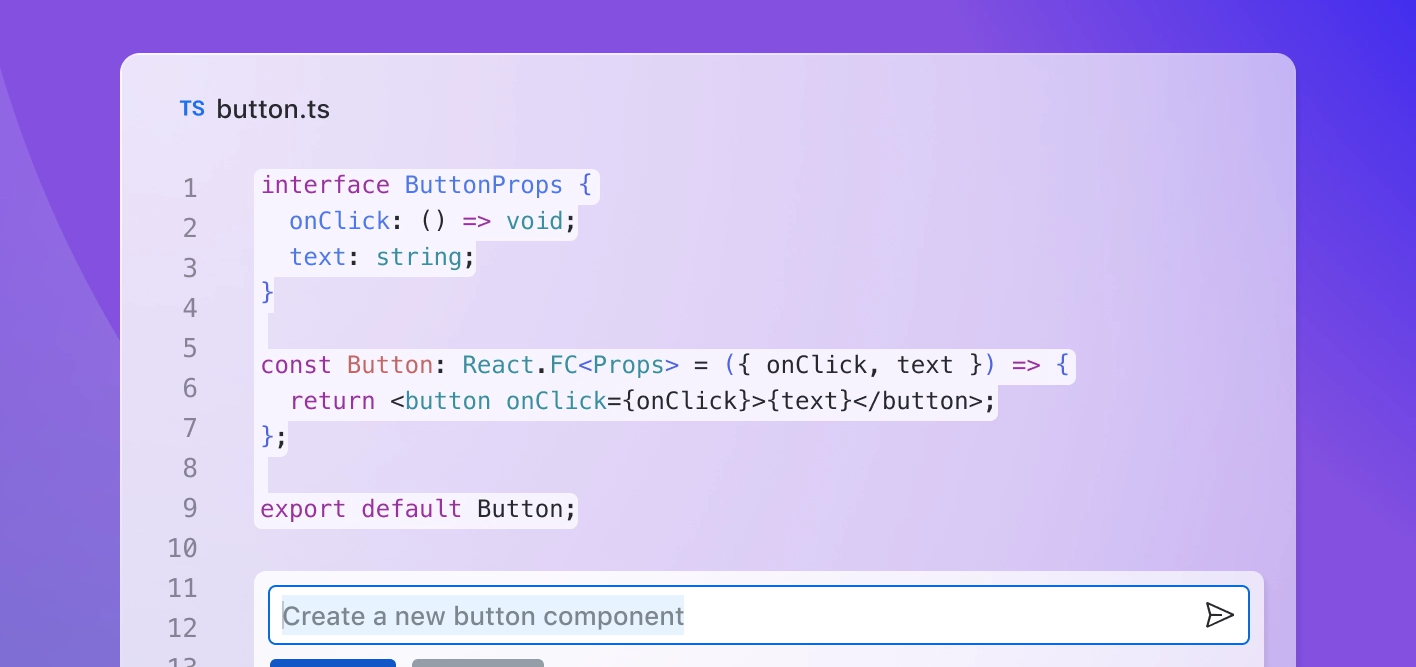Click line number 1 in the gutter
Screen dimensions: 1416x667
(190, 189)
